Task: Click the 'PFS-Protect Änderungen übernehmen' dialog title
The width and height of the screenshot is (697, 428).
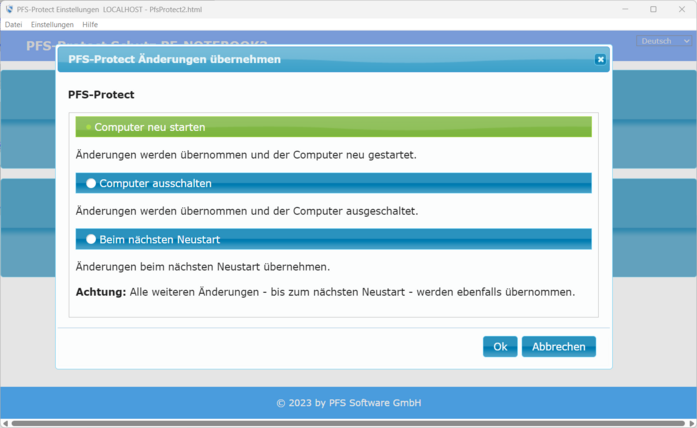Action: (175, 60)
